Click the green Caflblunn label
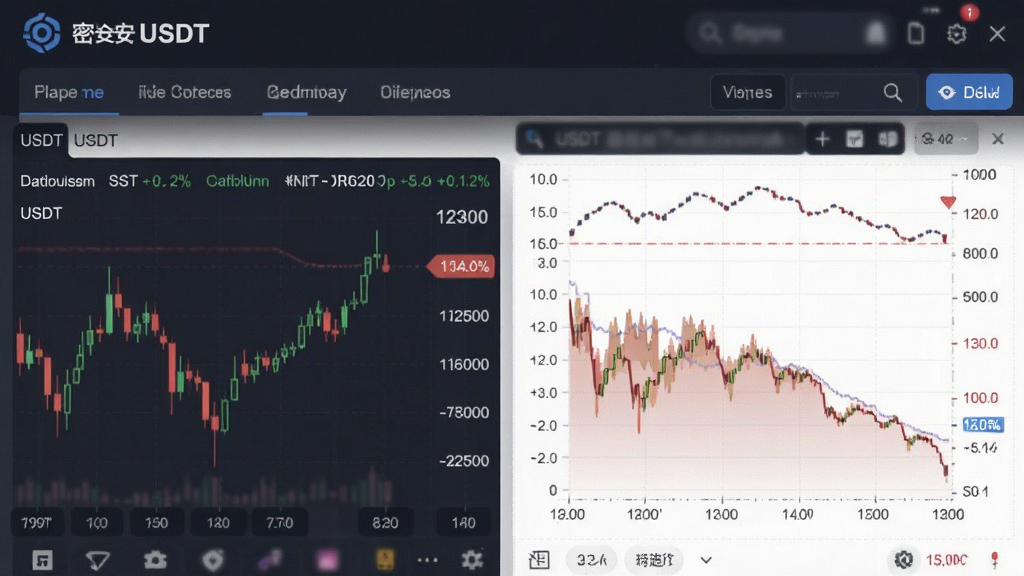 pyautogui.click(x=238, y=181)
